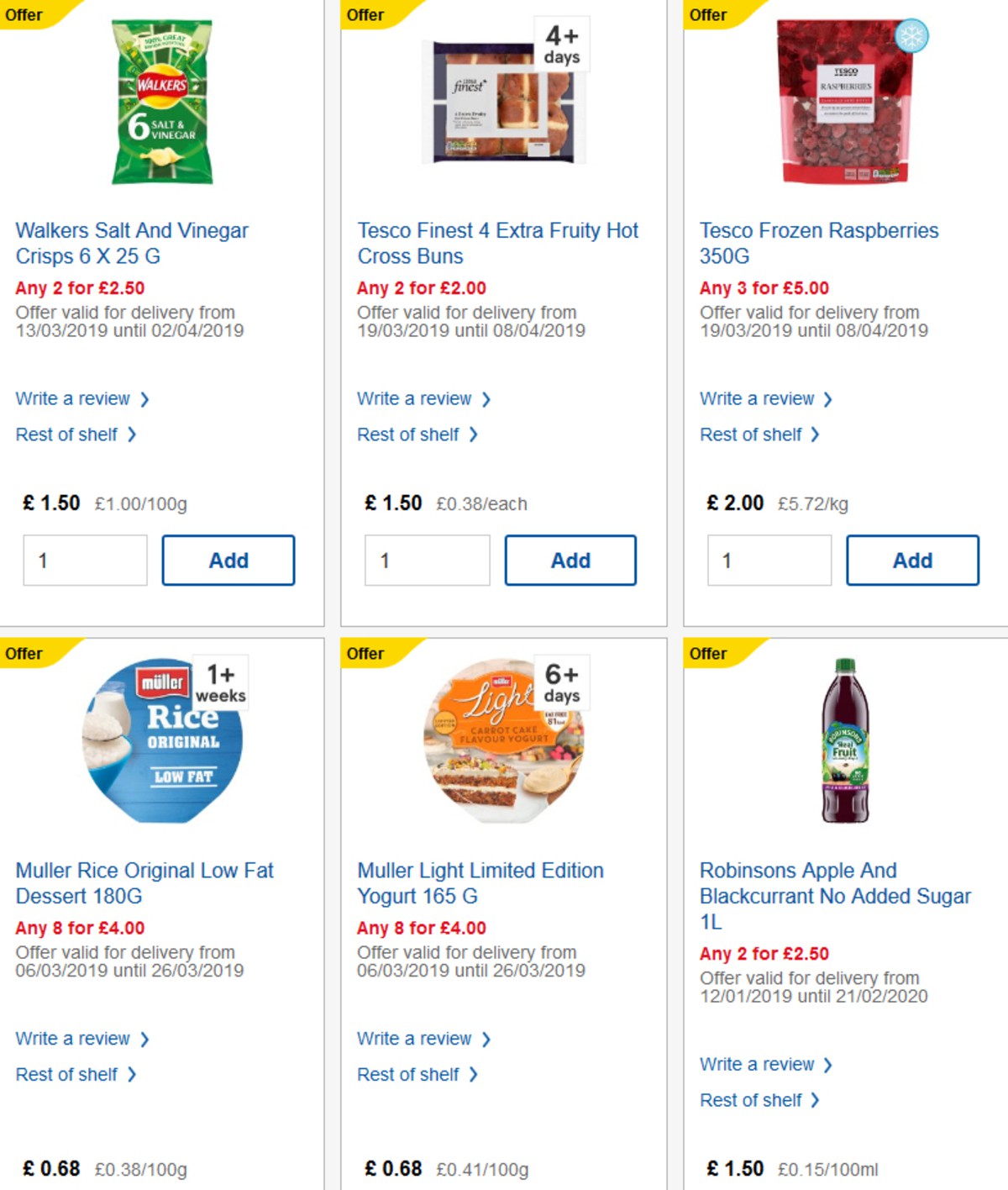1008x1190 pixels.
Task: Click Add for Walkers Salt And Vinegar Crisps
Action: click(x=228, y=560)
